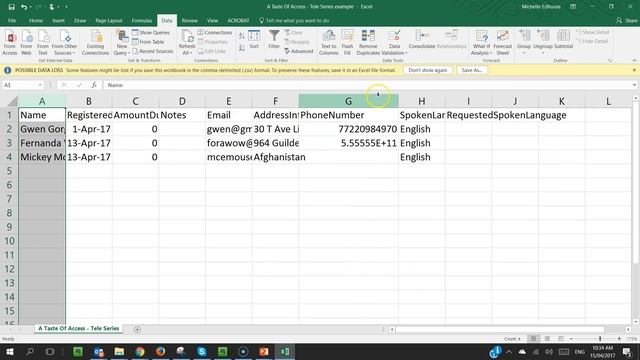Switch to Normal view in status bar
Screen dimensions: 640x360
[533, 339]
